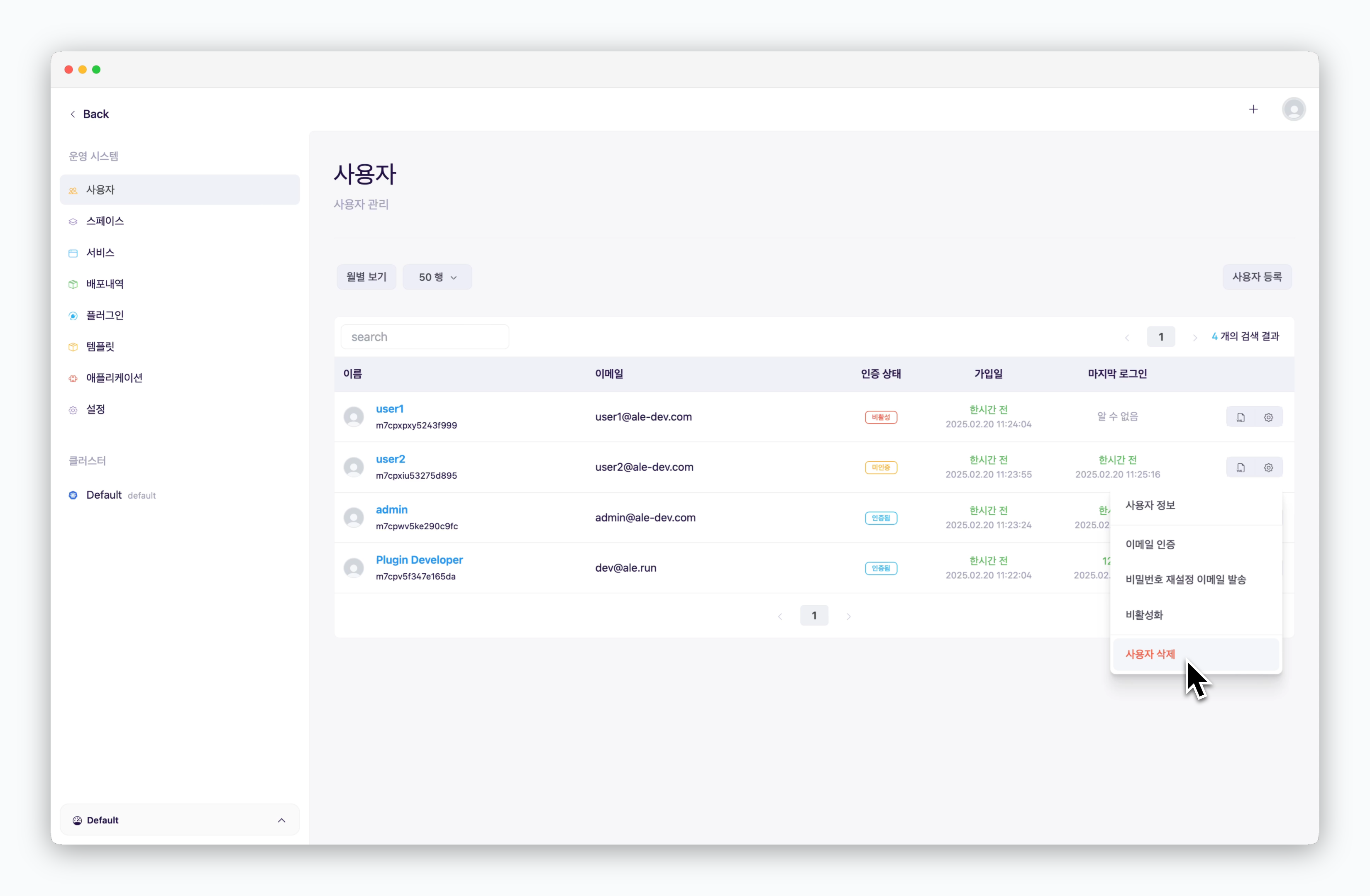
Task: Open document icon for user1 row
Action: [1241, 417]
